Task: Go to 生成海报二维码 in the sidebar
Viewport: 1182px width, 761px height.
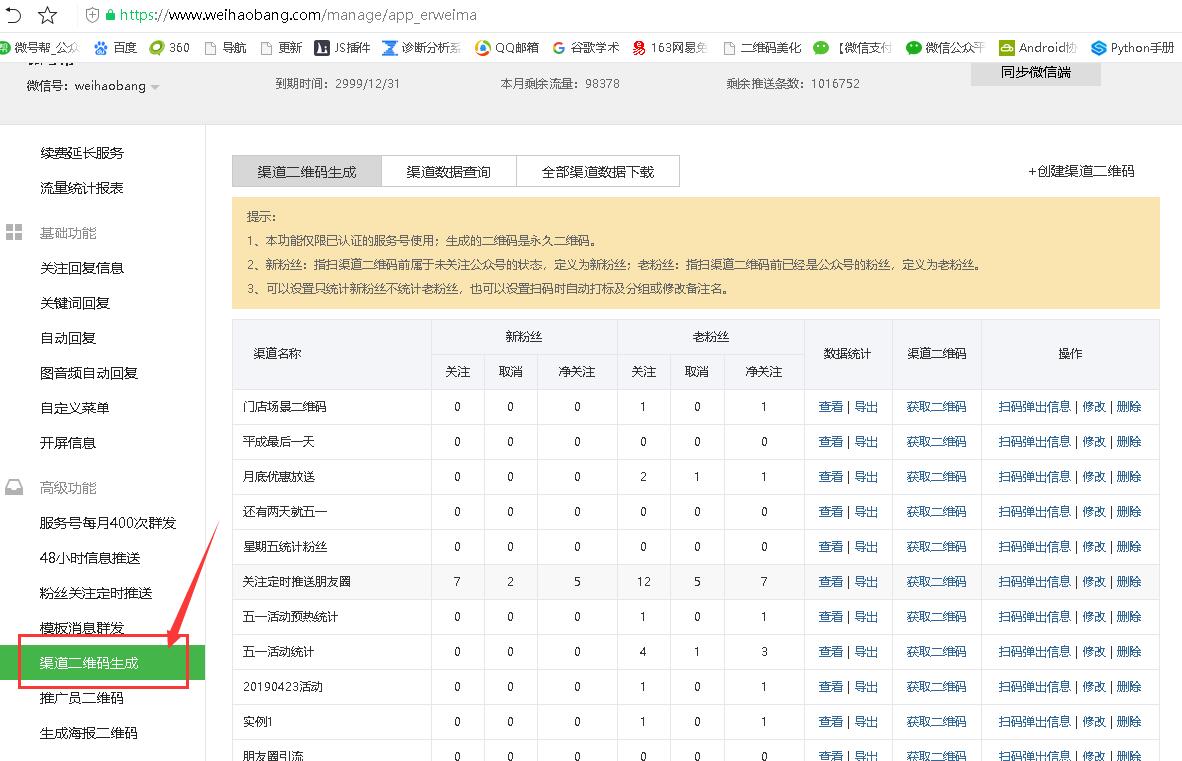Action: [89, 732]
